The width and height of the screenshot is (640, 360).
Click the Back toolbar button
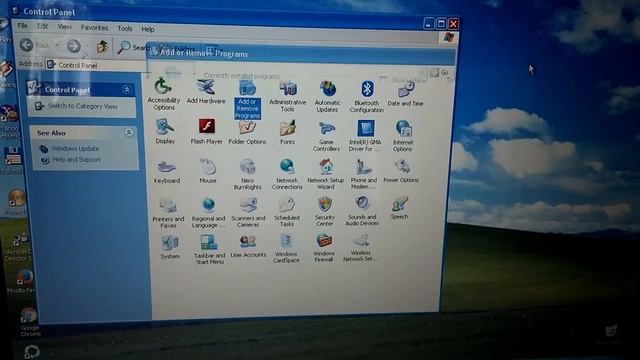tap(34, 45)
